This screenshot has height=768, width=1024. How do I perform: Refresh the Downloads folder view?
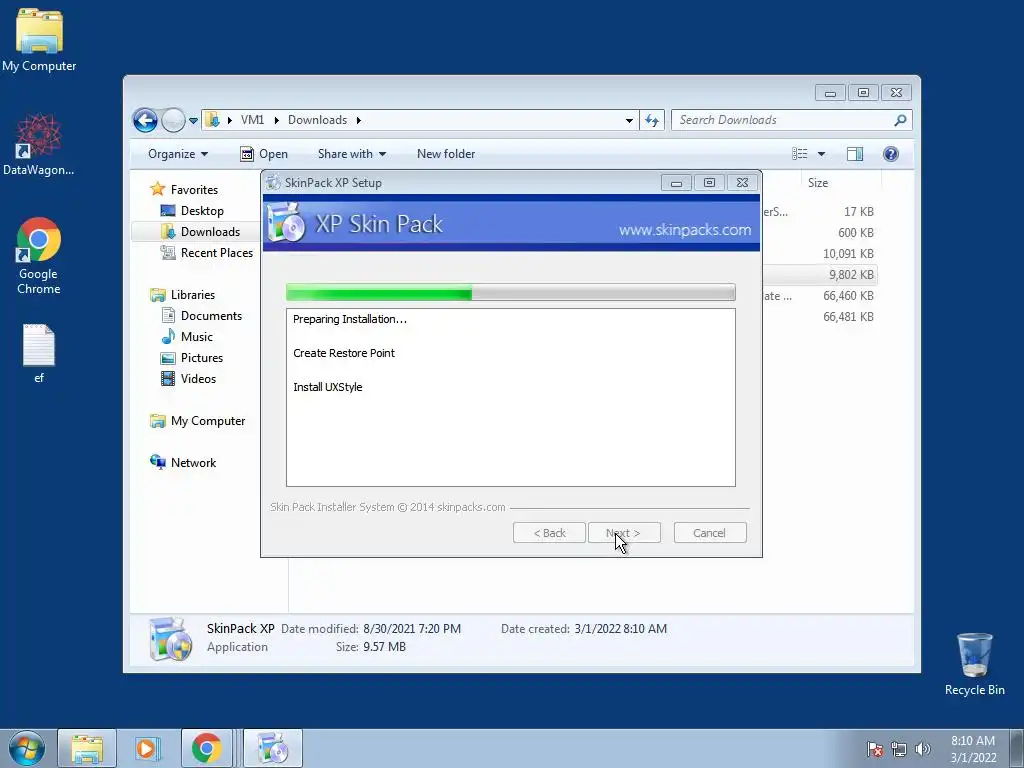[652, 120]
